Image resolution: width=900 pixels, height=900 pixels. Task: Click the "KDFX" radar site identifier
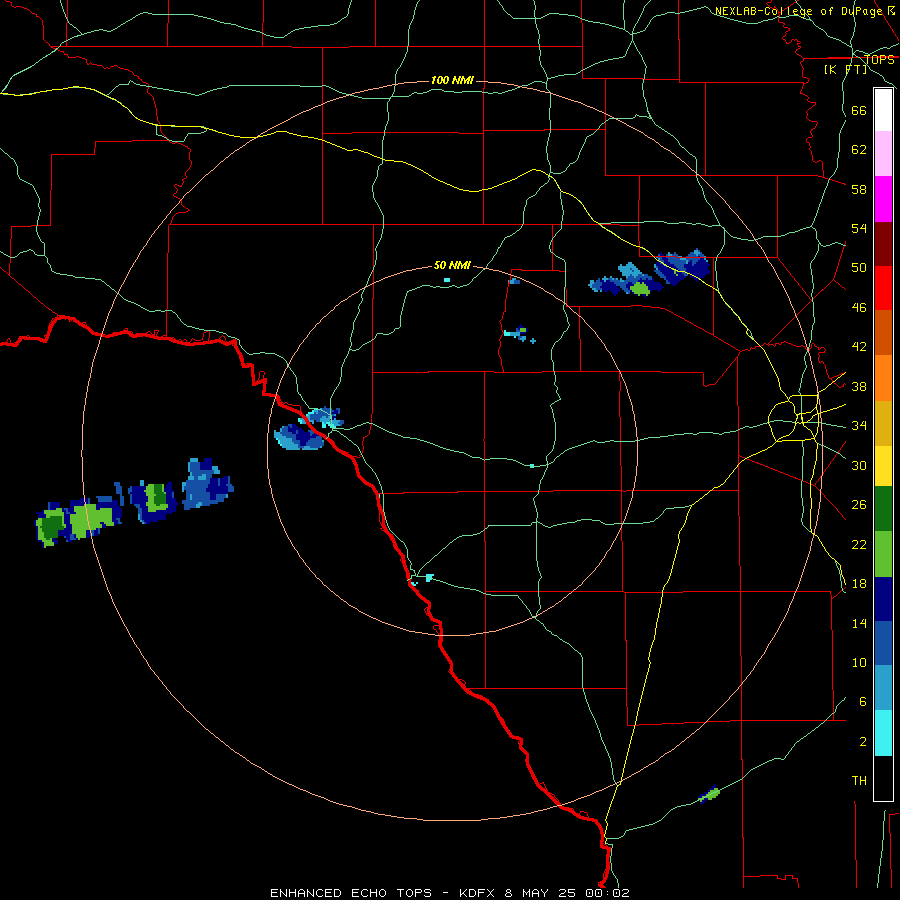coord(476,893)
